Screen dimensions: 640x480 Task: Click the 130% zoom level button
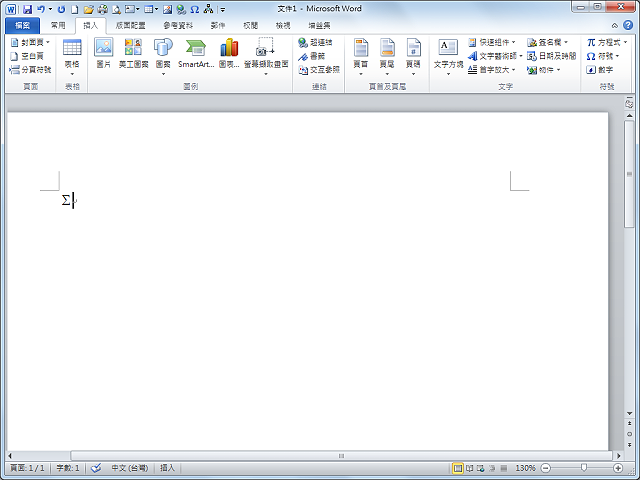click(525, 468)
